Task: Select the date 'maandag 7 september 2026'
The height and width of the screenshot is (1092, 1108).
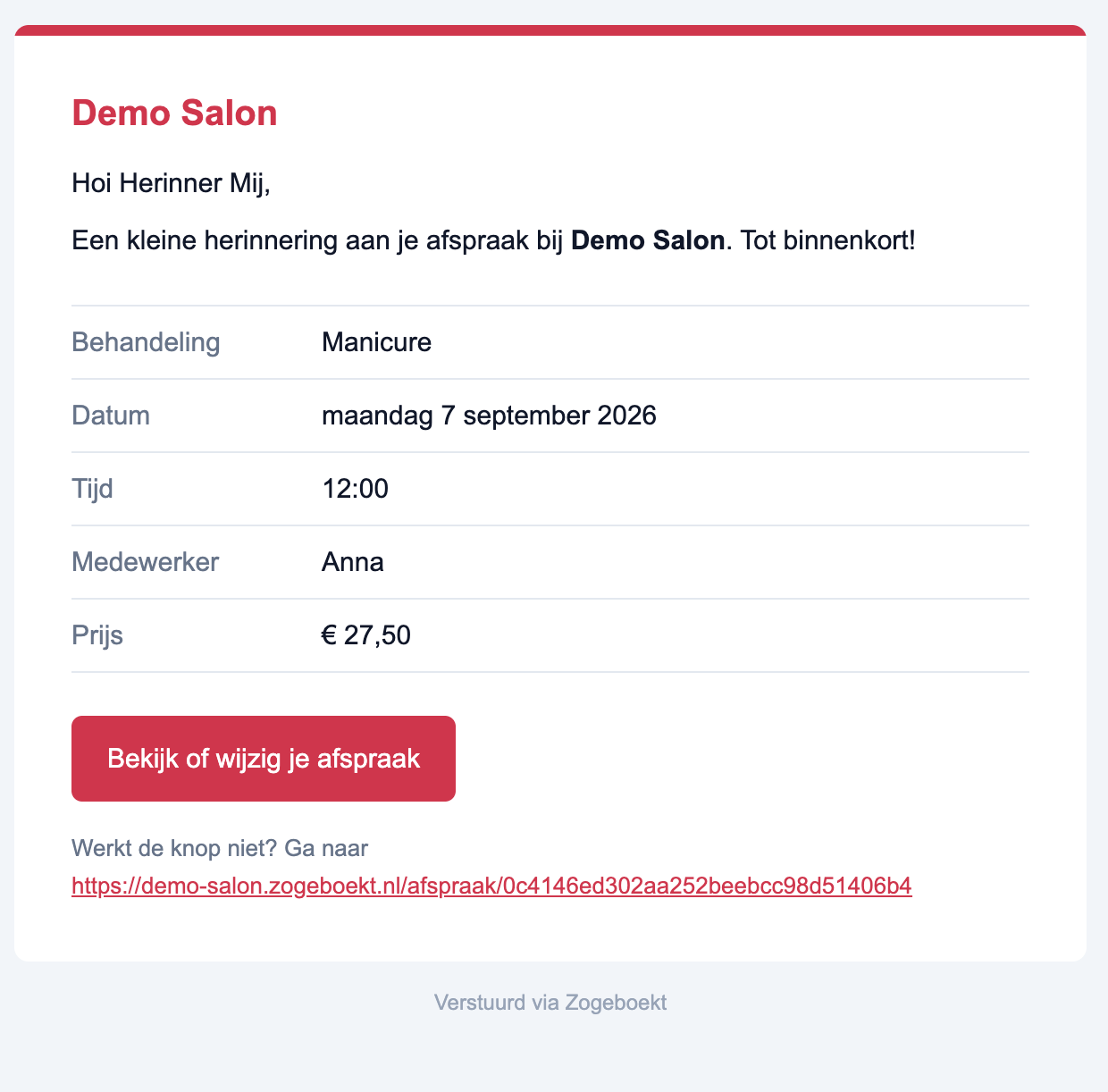Action: pyautogui.click(x=489, y=416)
